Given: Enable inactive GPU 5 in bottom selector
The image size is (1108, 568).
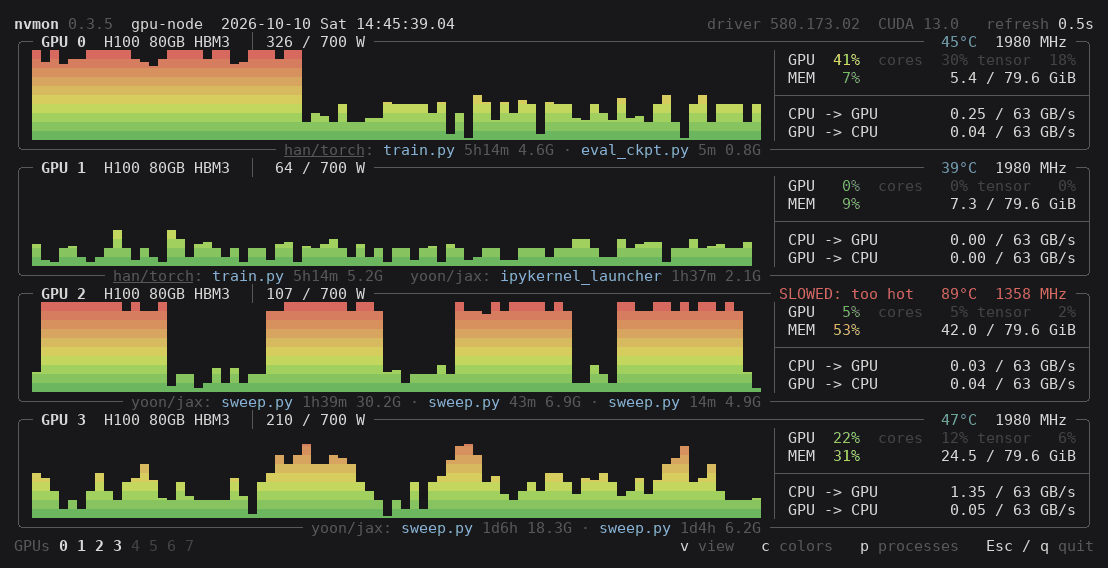Looking at the screenshot, I should click(x=153, y=545).
